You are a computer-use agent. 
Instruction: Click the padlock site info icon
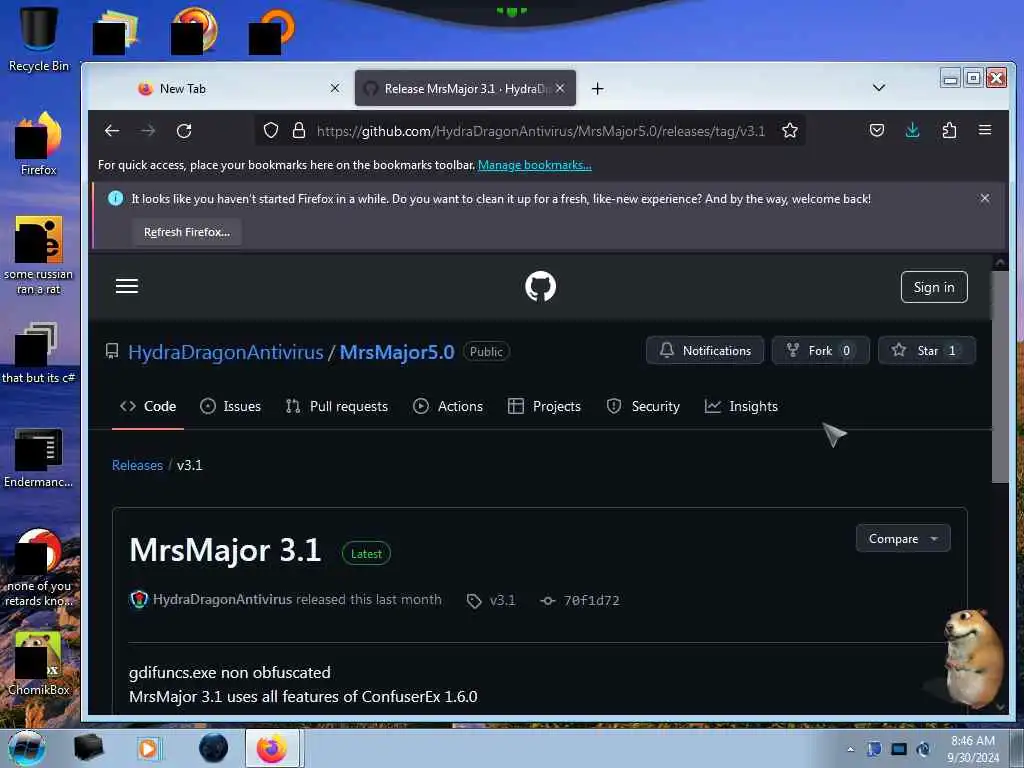[298, 131]
